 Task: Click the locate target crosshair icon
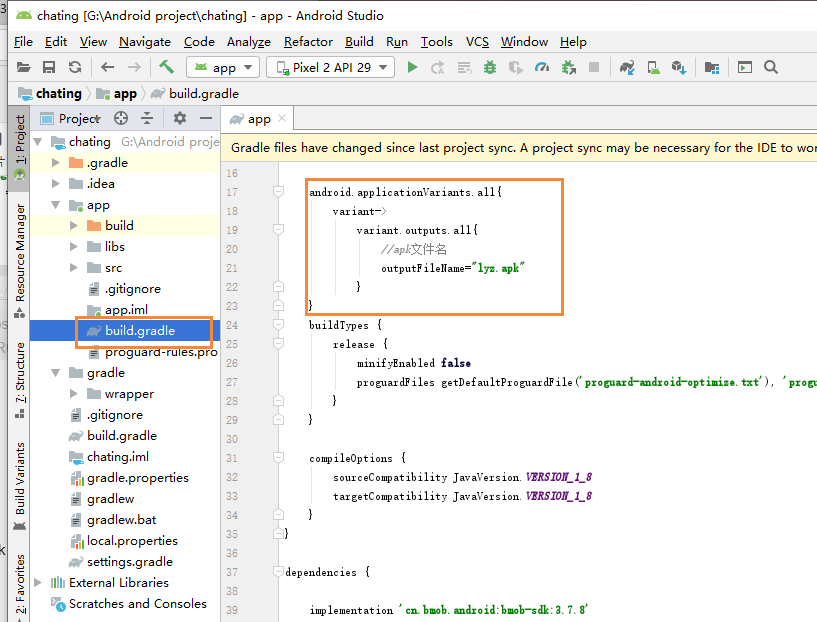coord(121,118)
